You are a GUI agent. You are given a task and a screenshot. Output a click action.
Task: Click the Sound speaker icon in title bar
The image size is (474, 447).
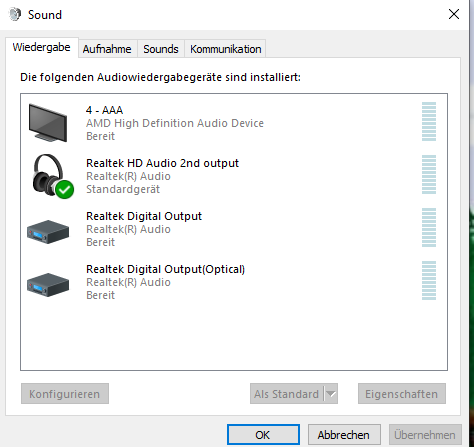[15, 15]
